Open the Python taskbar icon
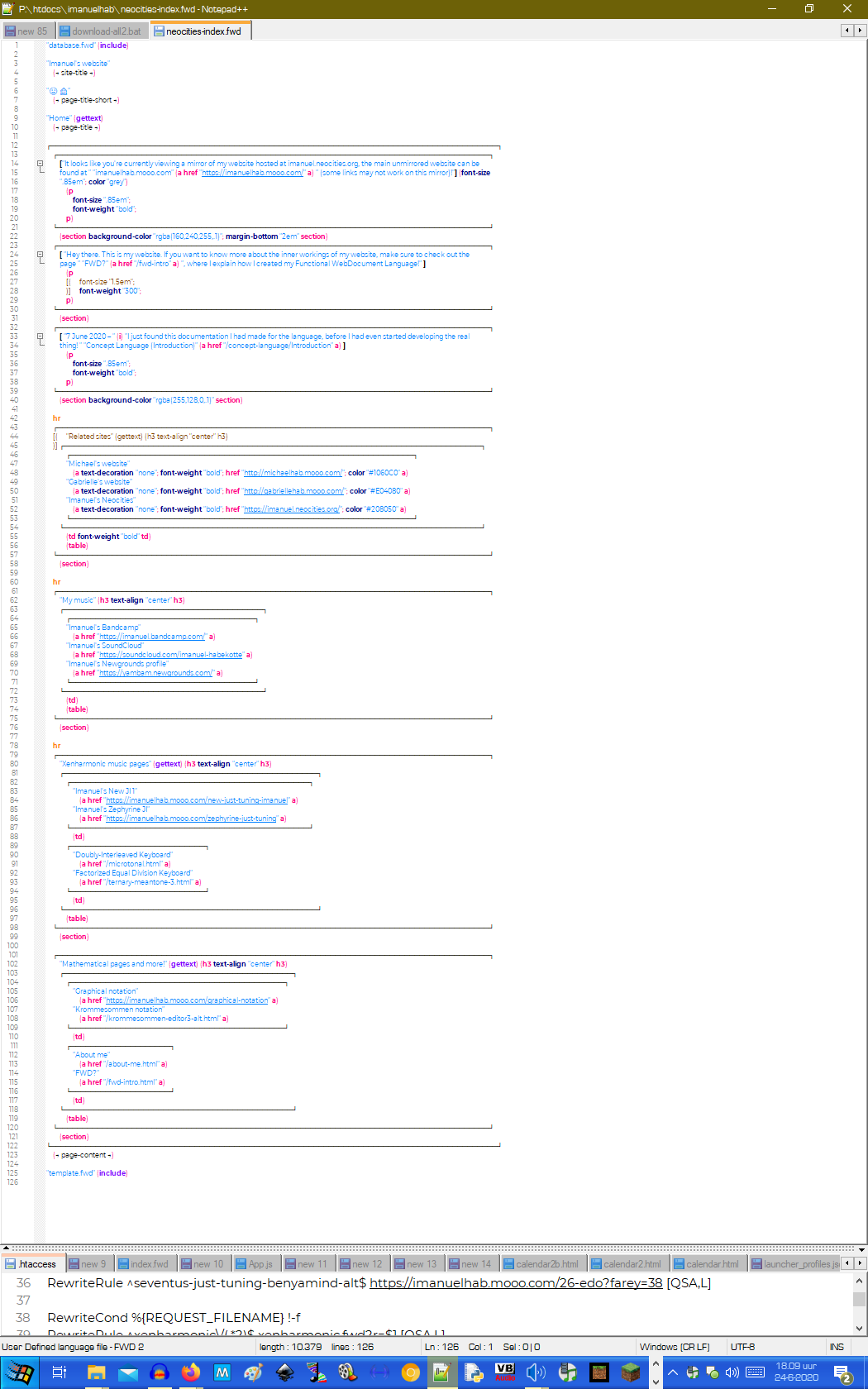This screenshot has width=868, height=1389. [x=474, y=1372]
